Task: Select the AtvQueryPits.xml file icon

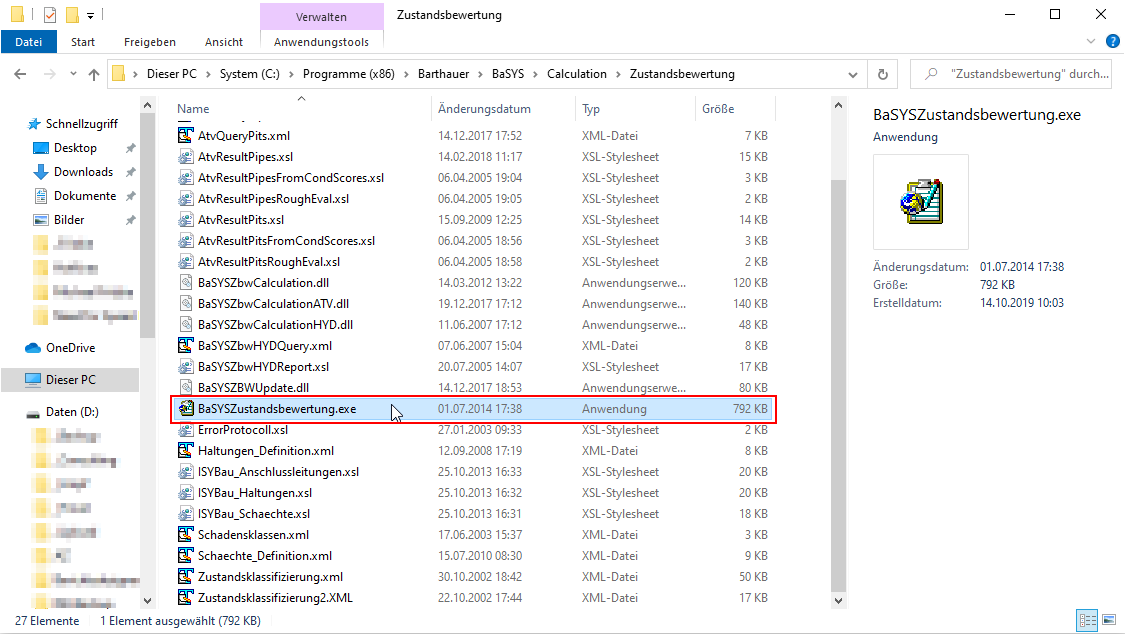Action: coord(185,135)
